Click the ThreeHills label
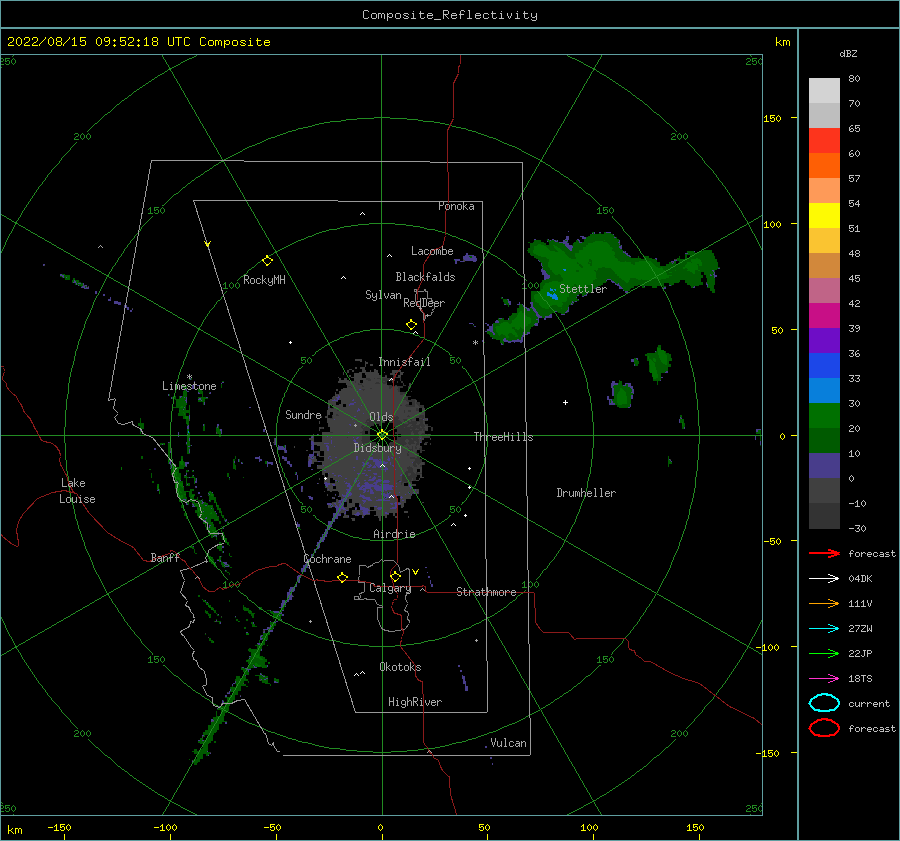 [503, 437]
